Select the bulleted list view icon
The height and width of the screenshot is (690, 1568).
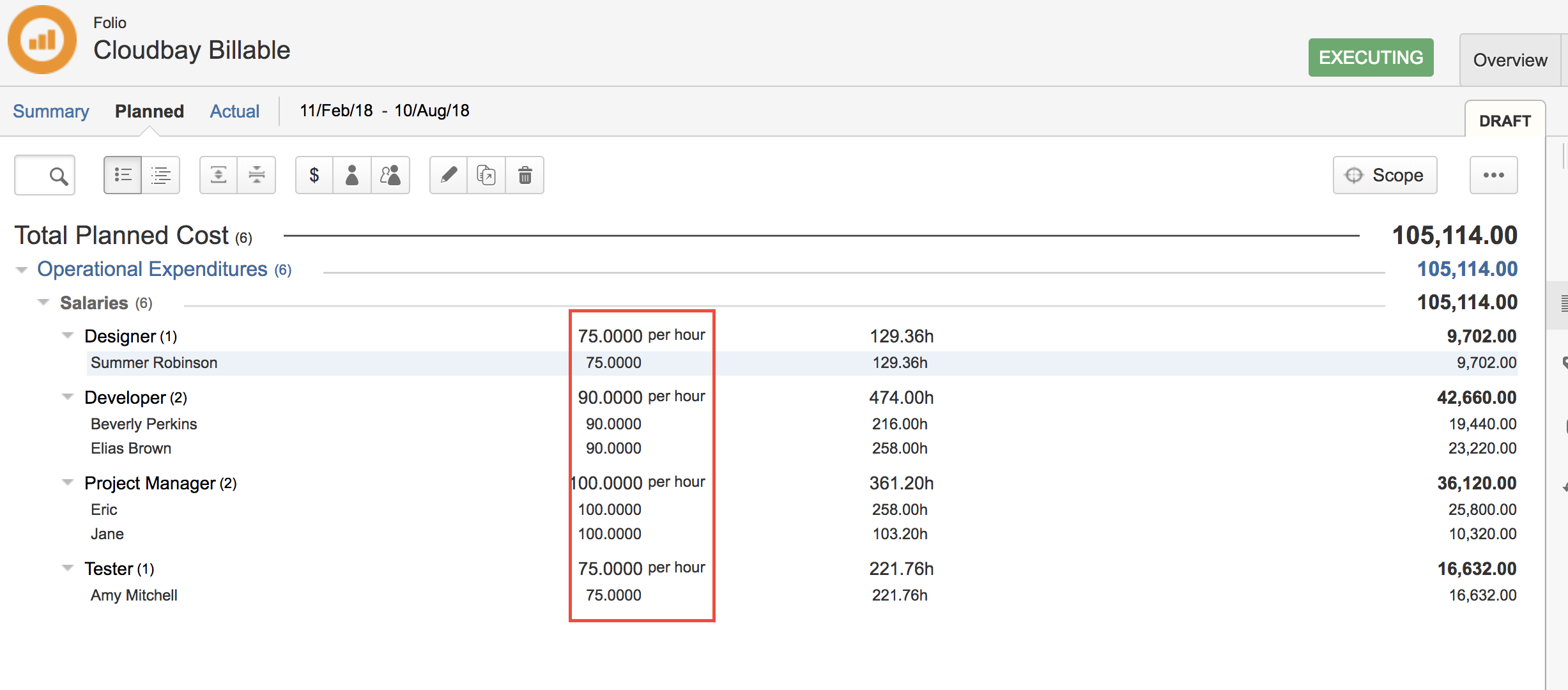[x=123, y=175]
